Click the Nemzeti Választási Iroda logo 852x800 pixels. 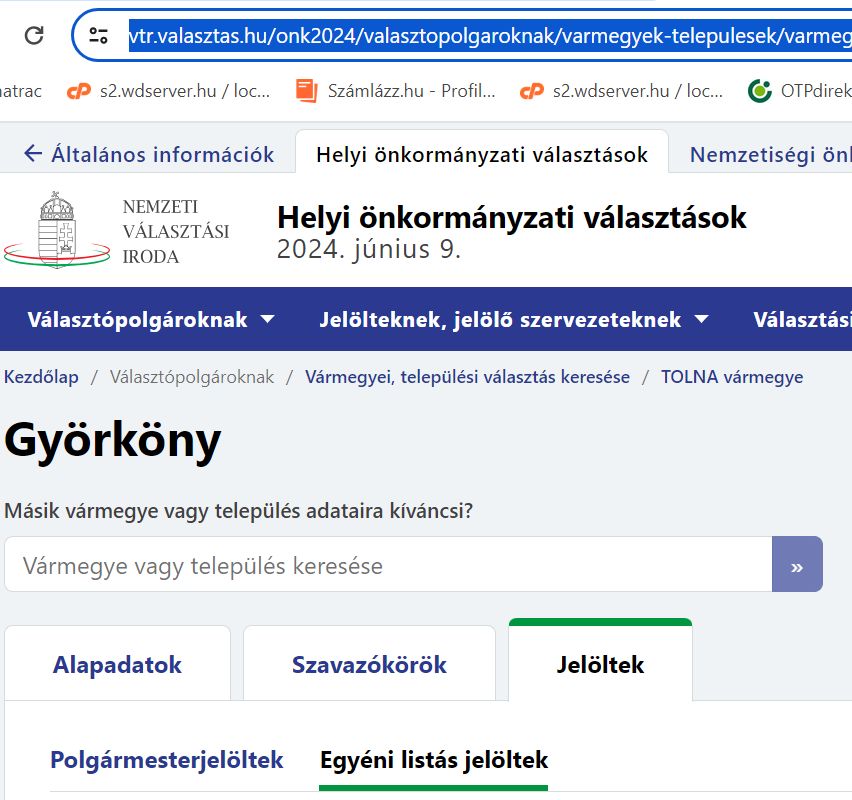(x=116, y=230)
